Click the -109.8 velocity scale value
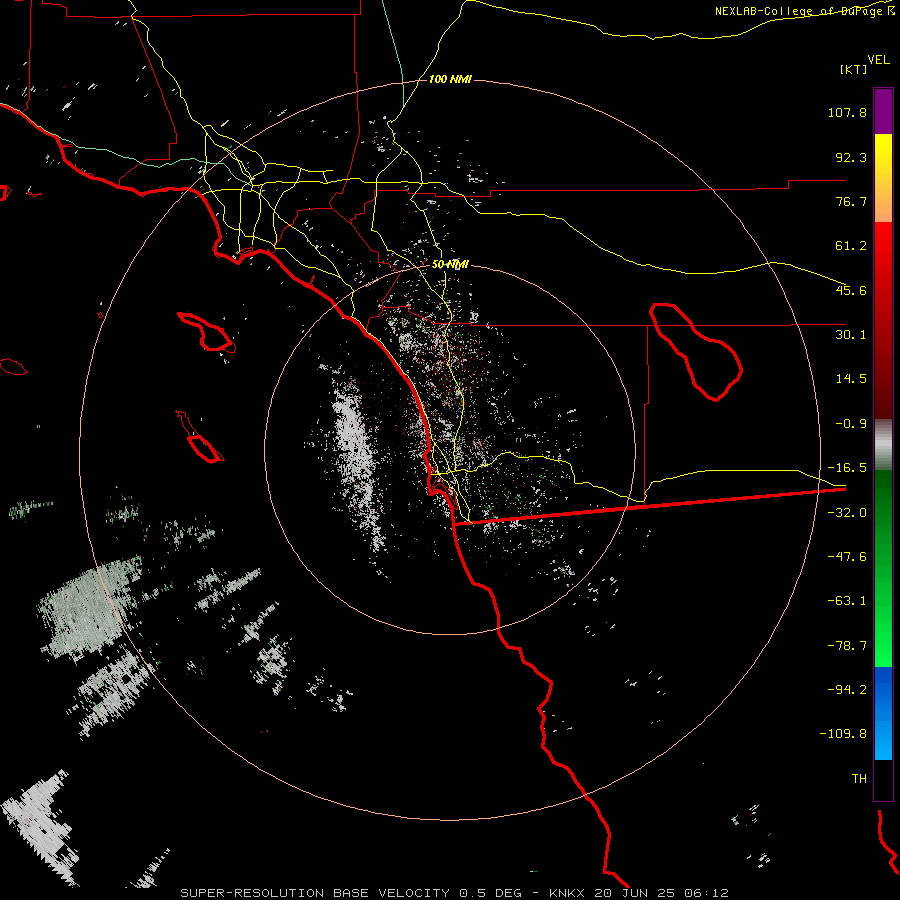 843,734
